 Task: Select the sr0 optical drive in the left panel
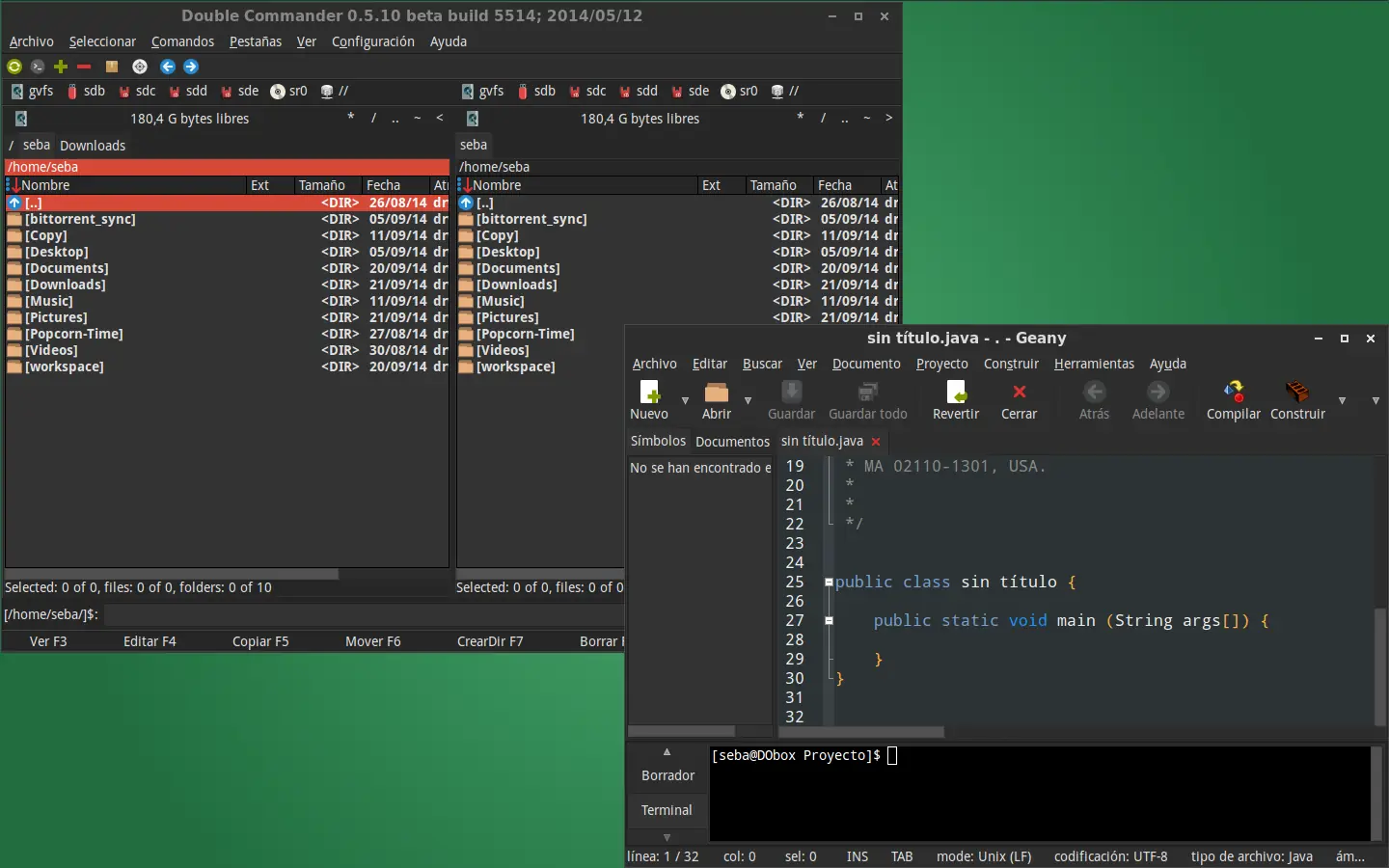click(289, 91)
